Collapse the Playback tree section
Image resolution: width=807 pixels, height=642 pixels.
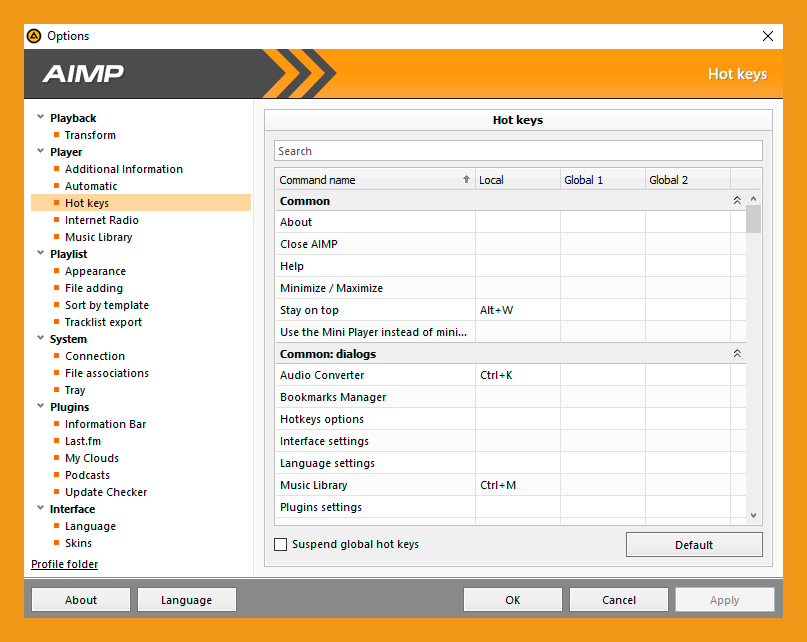pos(40,118)
